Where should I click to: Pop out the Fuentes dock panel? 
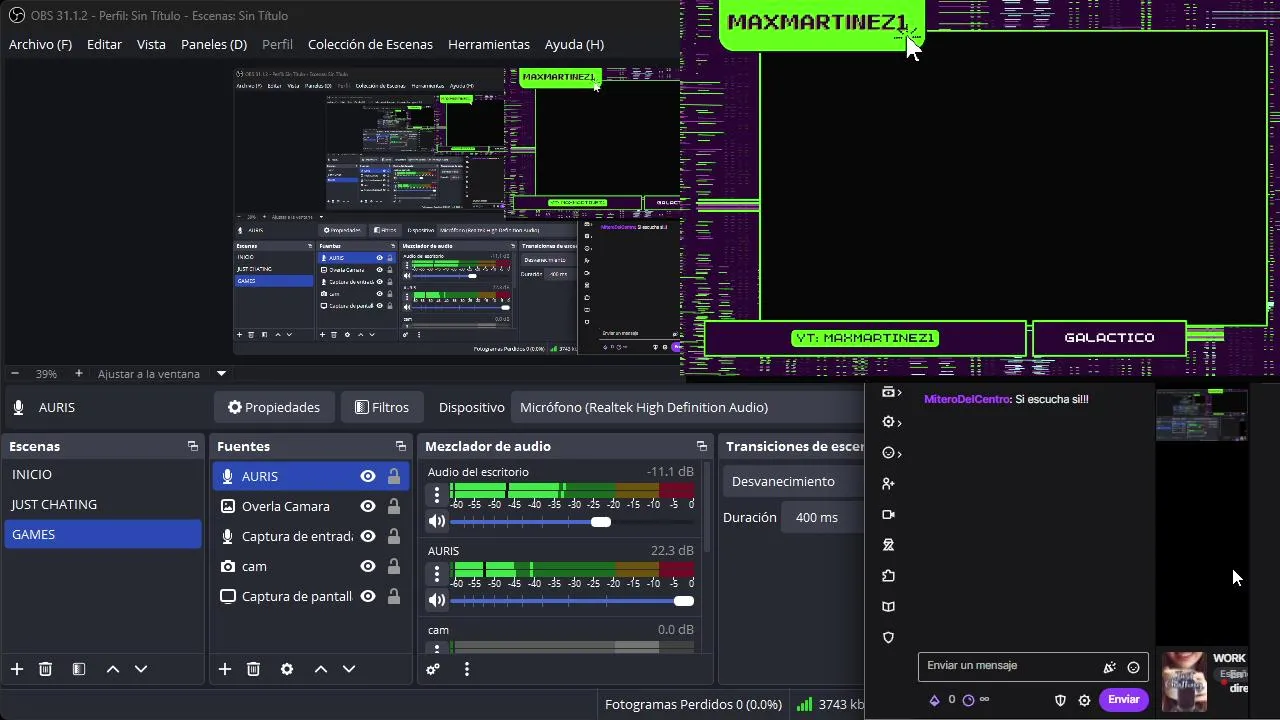(401, 446)
